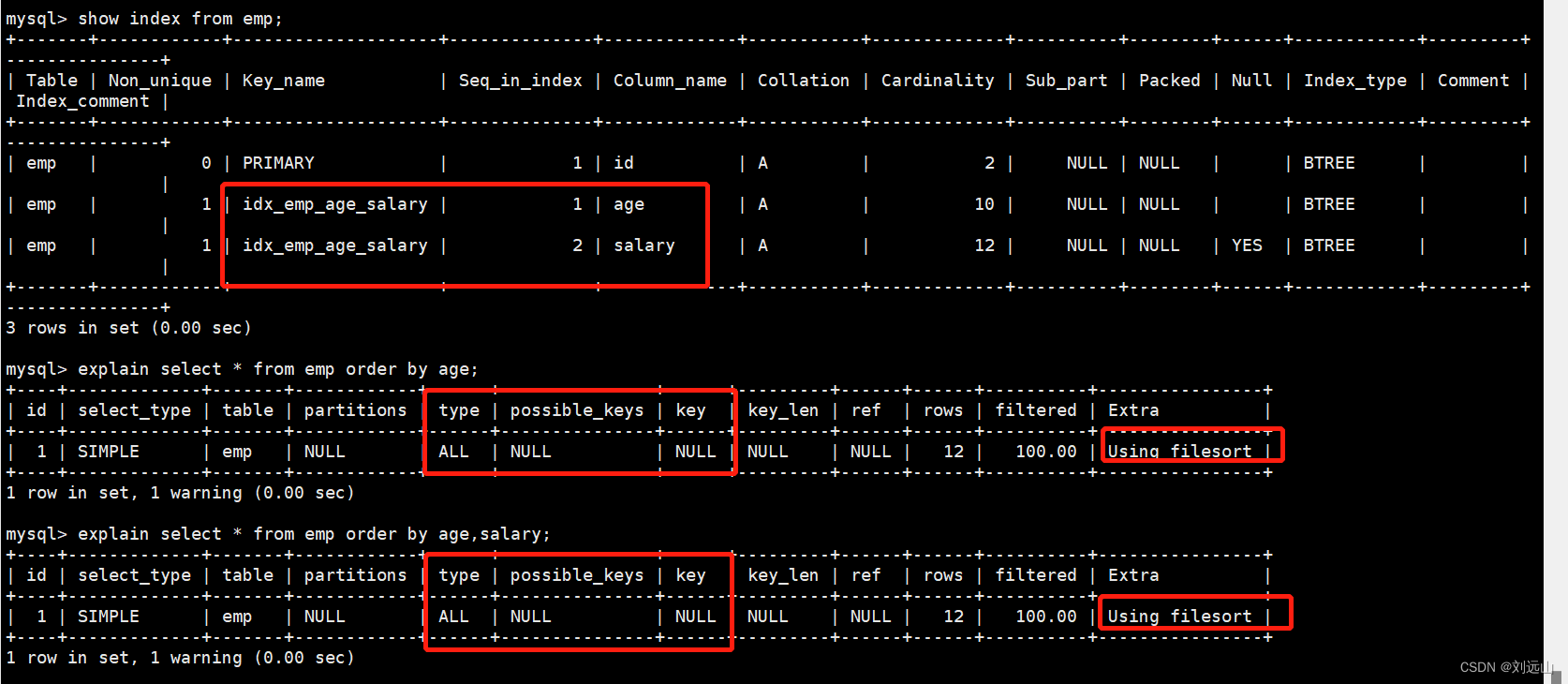Click 'select_type' header in order-by-age result
The height and width of the screenshot is (684, 1568).
tap(134, 410)
